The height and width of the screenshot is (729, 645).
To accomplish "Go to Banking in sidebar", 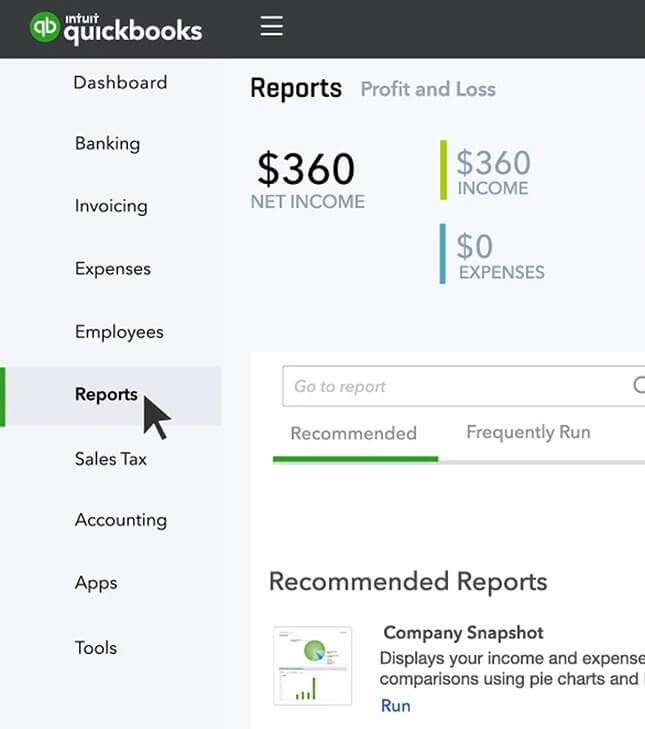I will click(107, 144).
